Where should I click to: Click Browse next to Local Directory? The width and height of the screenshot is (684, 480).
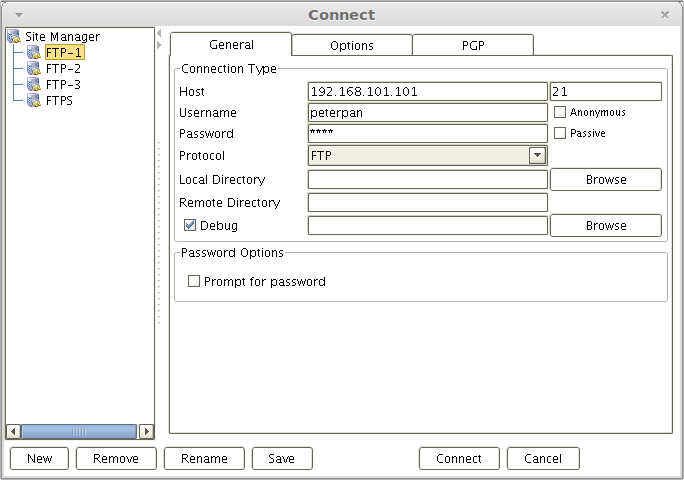tap(605, 180)
